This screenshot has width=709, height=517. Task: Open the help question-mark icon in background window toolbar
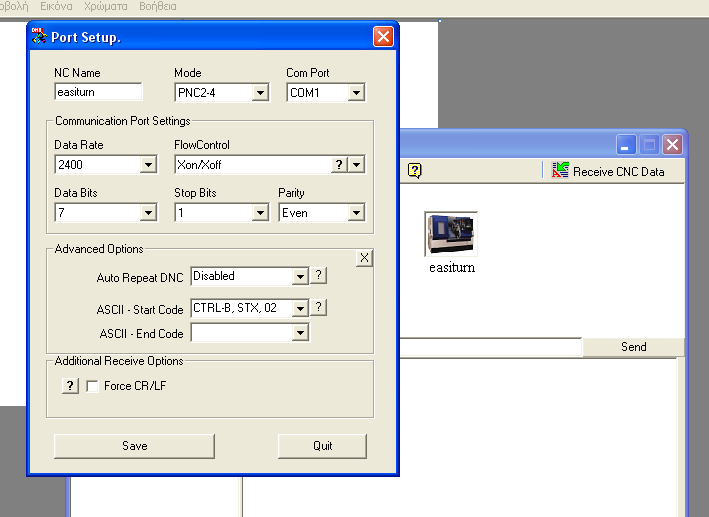[x=415, y=171]
